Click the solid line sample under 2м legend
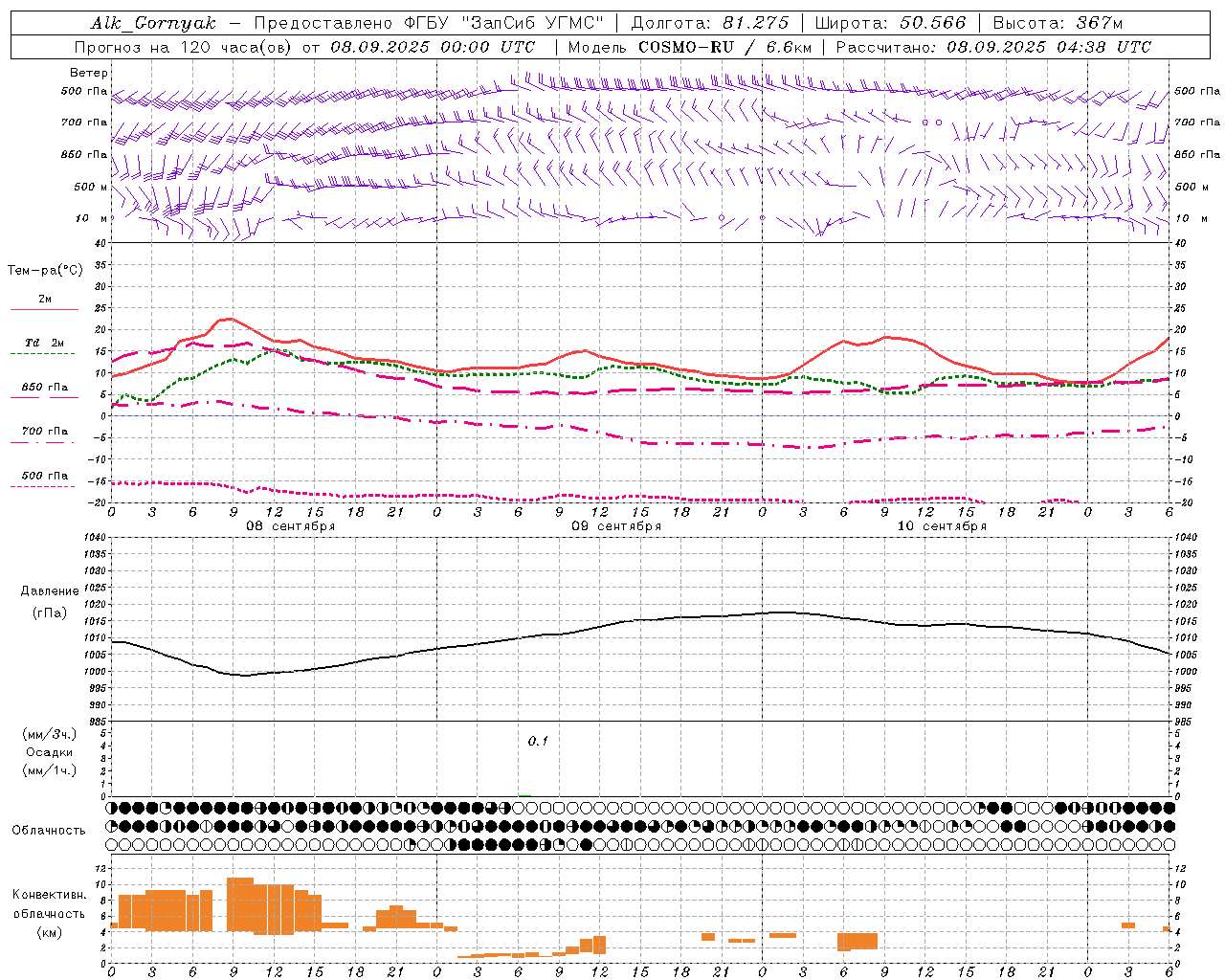Screen dimensions: 1225x980 44,310
